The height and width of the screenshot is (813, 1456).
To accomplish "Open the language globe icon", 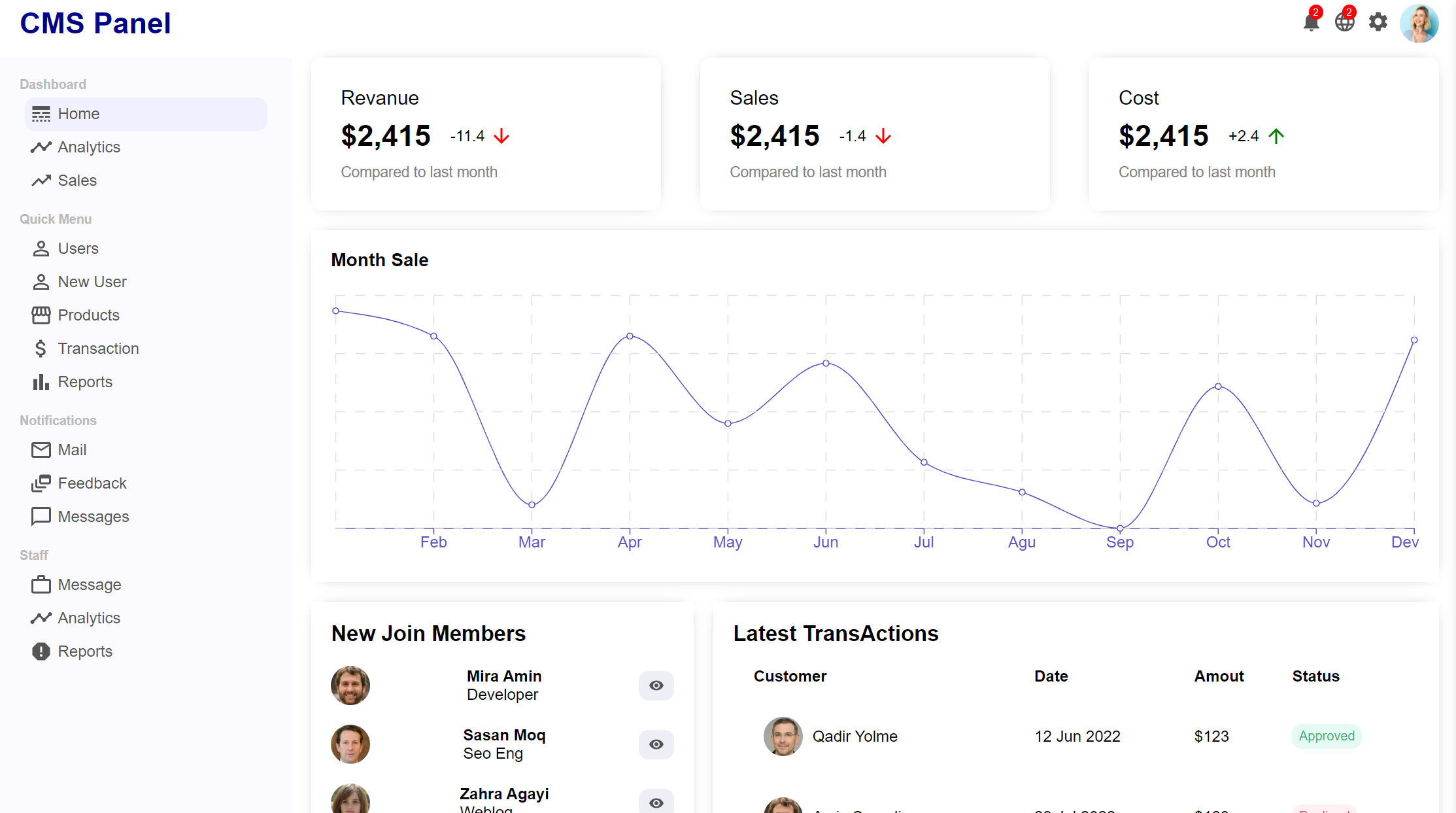I will click(1345, 22).
